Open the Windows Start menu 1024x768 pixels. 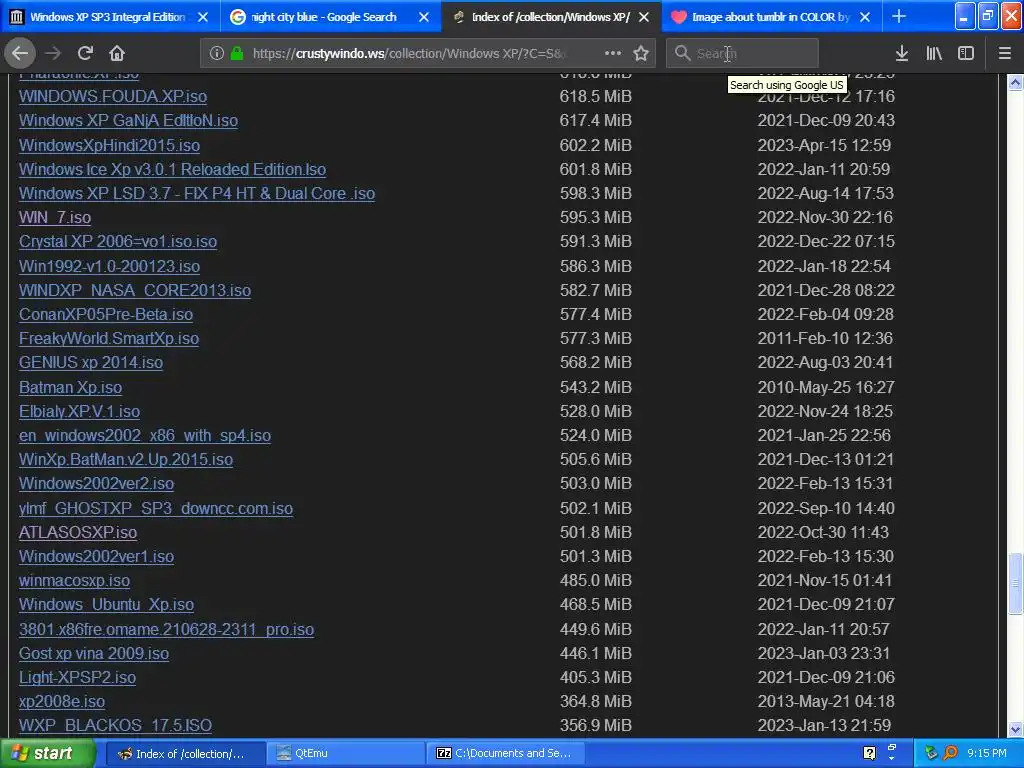point(47,754)
